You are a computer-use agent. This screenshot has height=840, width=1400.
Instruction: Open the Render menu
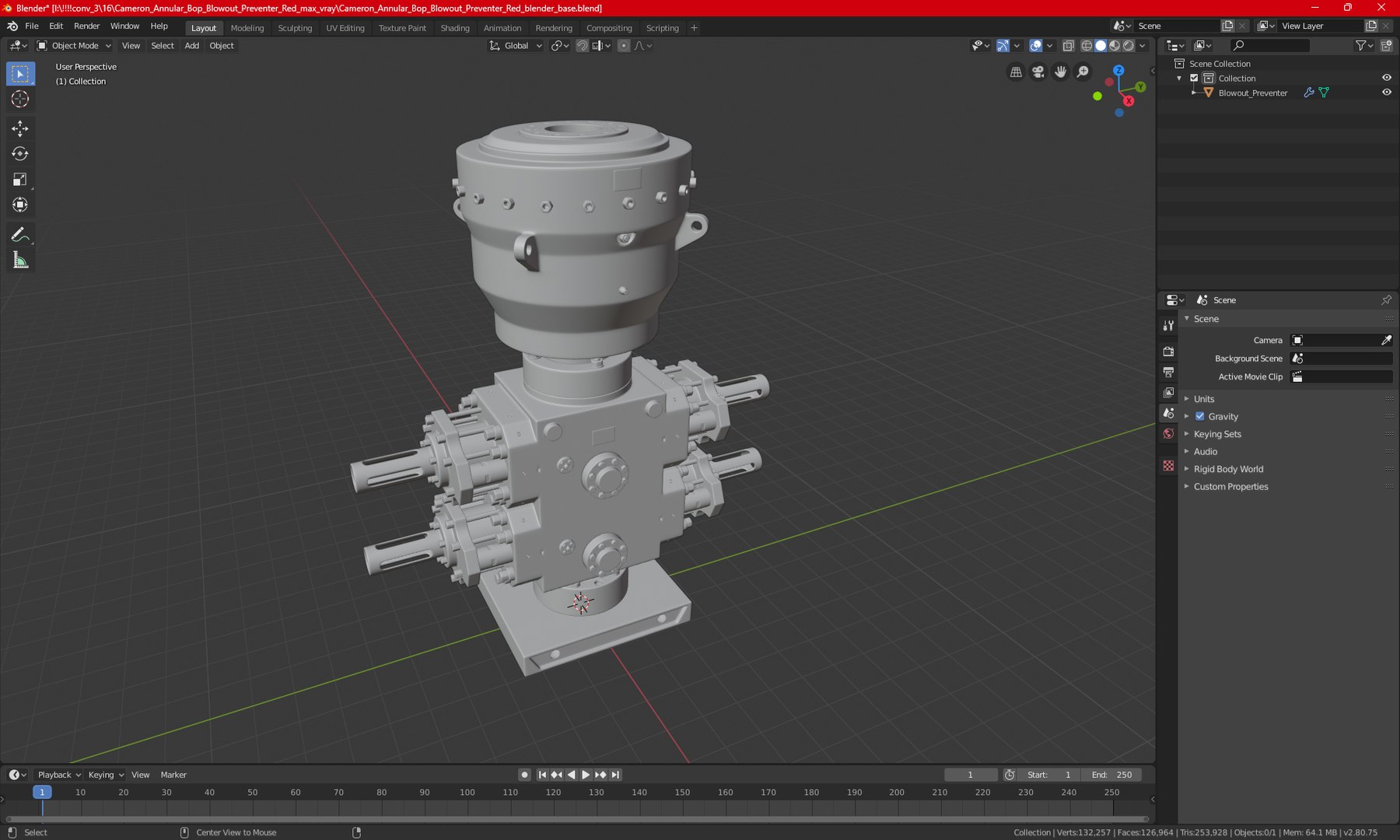pyautogui.click(x=86, y=26)
